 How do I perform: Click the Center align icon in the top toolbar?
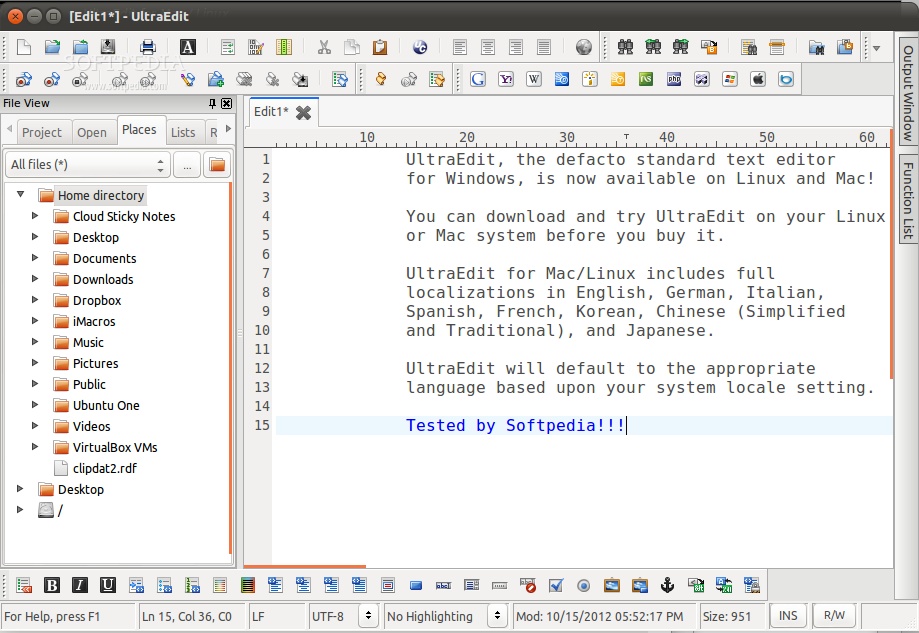pos(488,47)
